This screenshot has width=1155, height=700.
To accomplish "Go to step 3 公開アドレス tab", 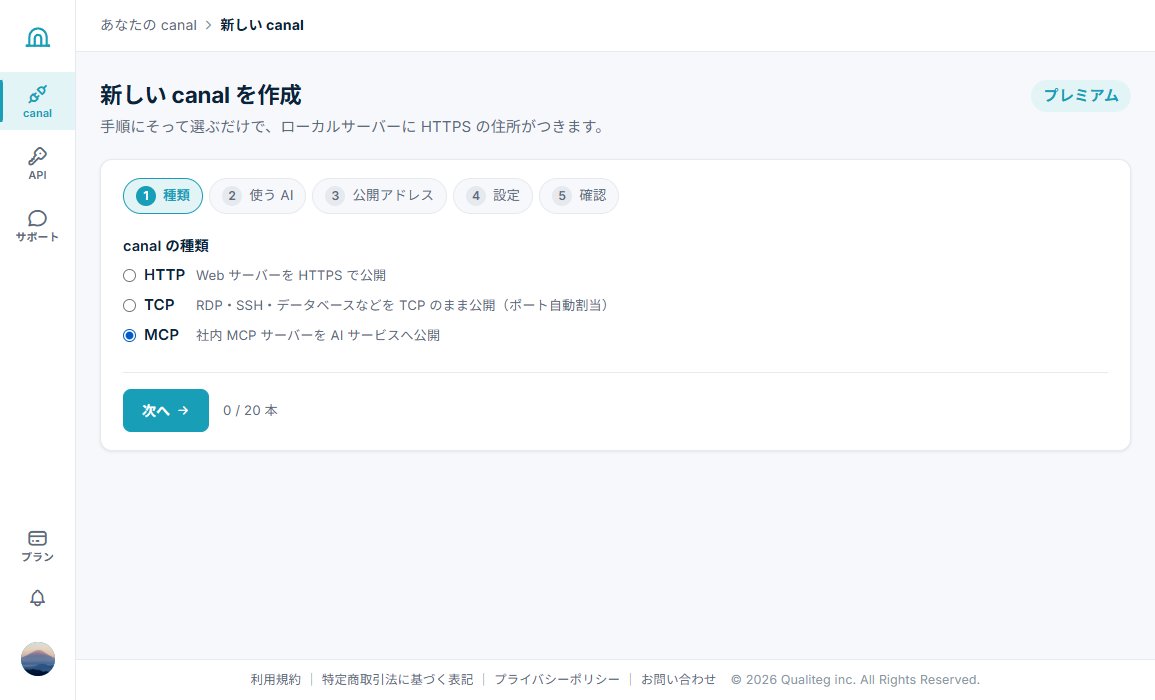I will coord(379,196).
